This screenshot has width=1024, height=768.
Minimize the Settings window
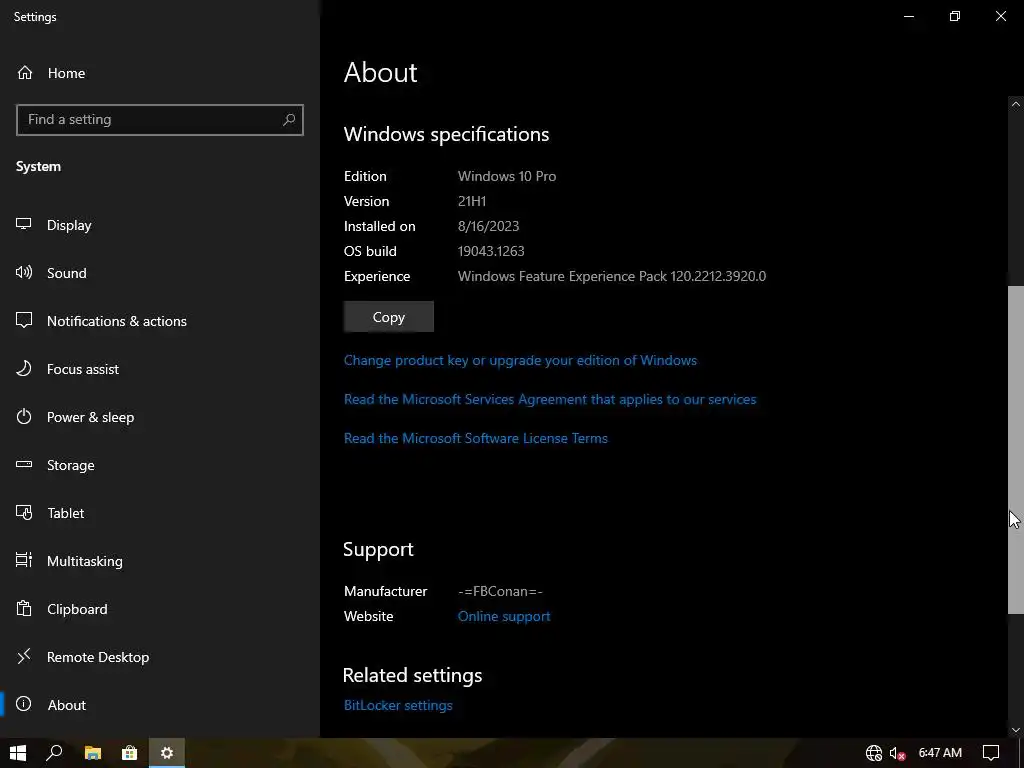click(x=908, y=16)
